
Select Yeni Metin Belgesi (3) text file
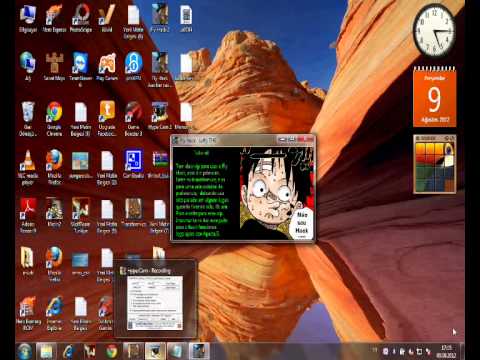[x=81, y=118]
